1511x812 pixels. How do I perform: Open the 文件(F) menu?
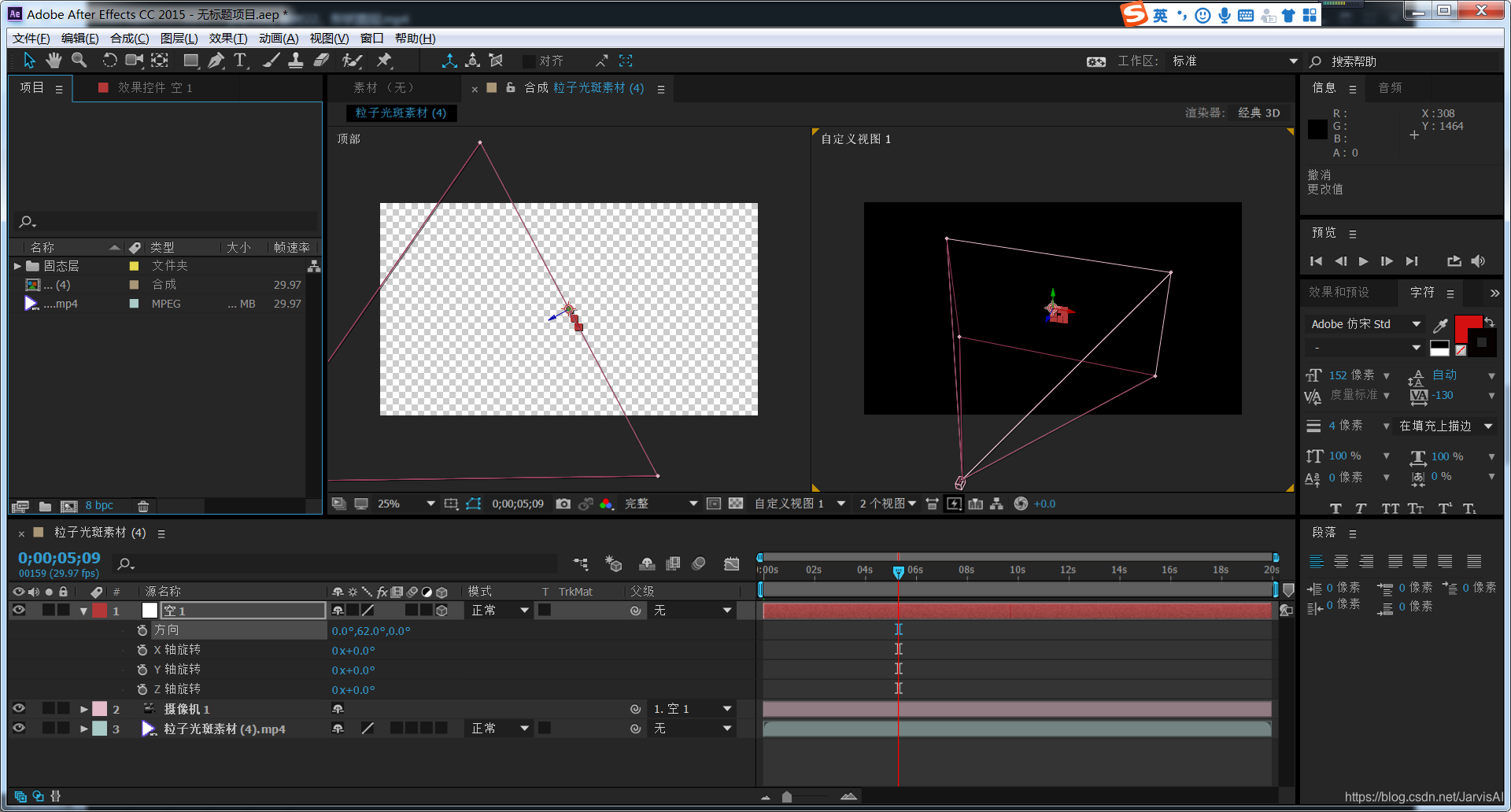pyautogui.click(x=31, y=39)
